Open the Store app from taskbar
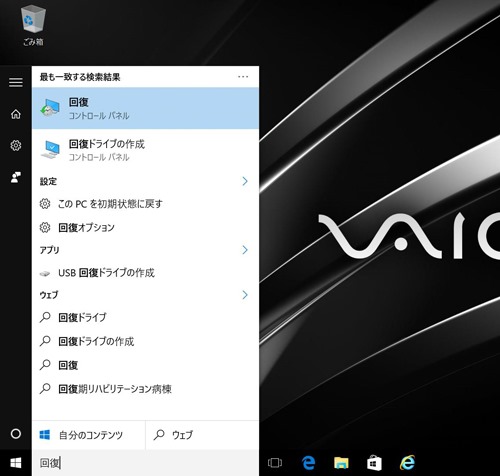Viewport: 500px width, 476px height. pos(374,463)
